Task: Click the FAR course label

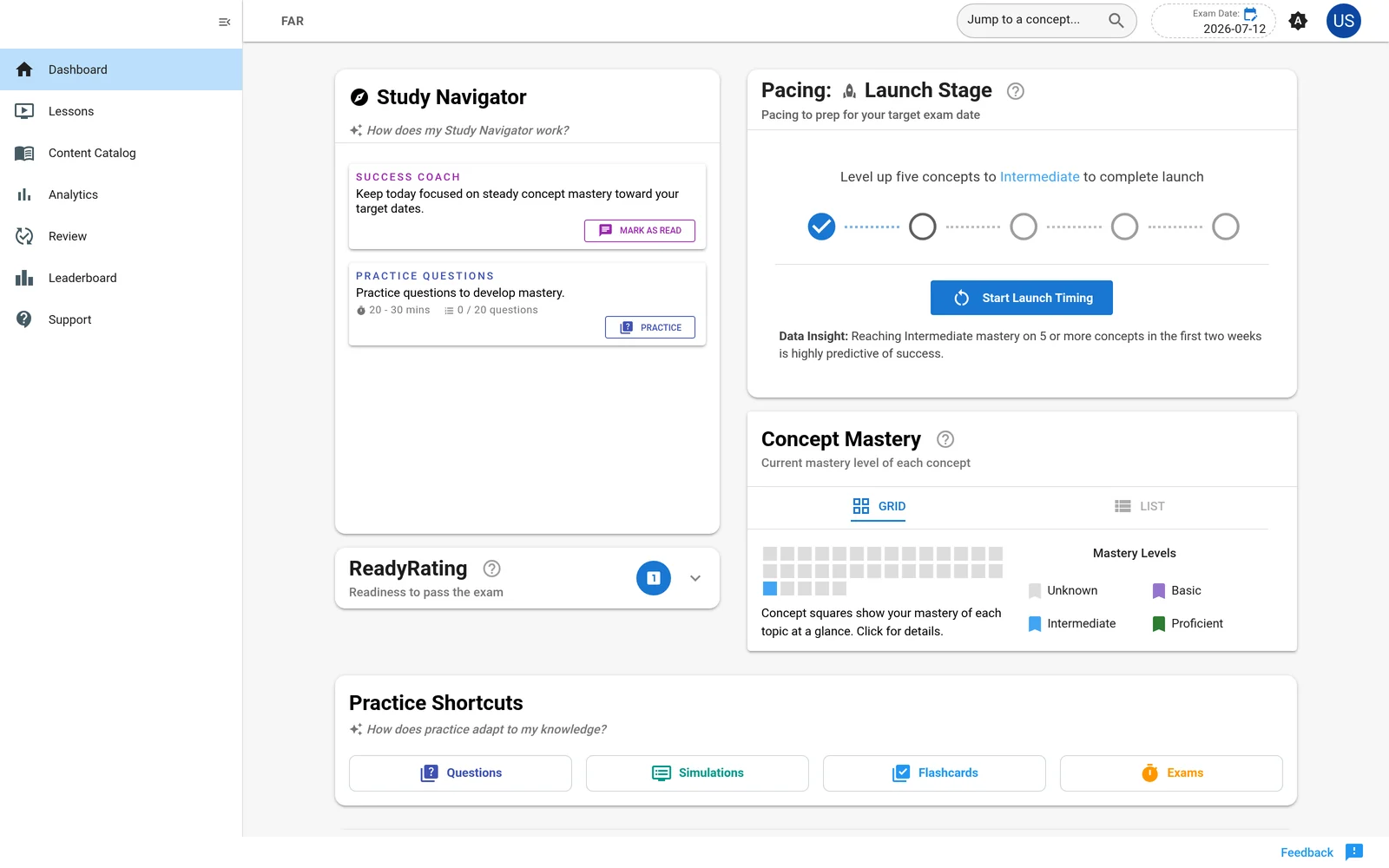Action: 293,21
